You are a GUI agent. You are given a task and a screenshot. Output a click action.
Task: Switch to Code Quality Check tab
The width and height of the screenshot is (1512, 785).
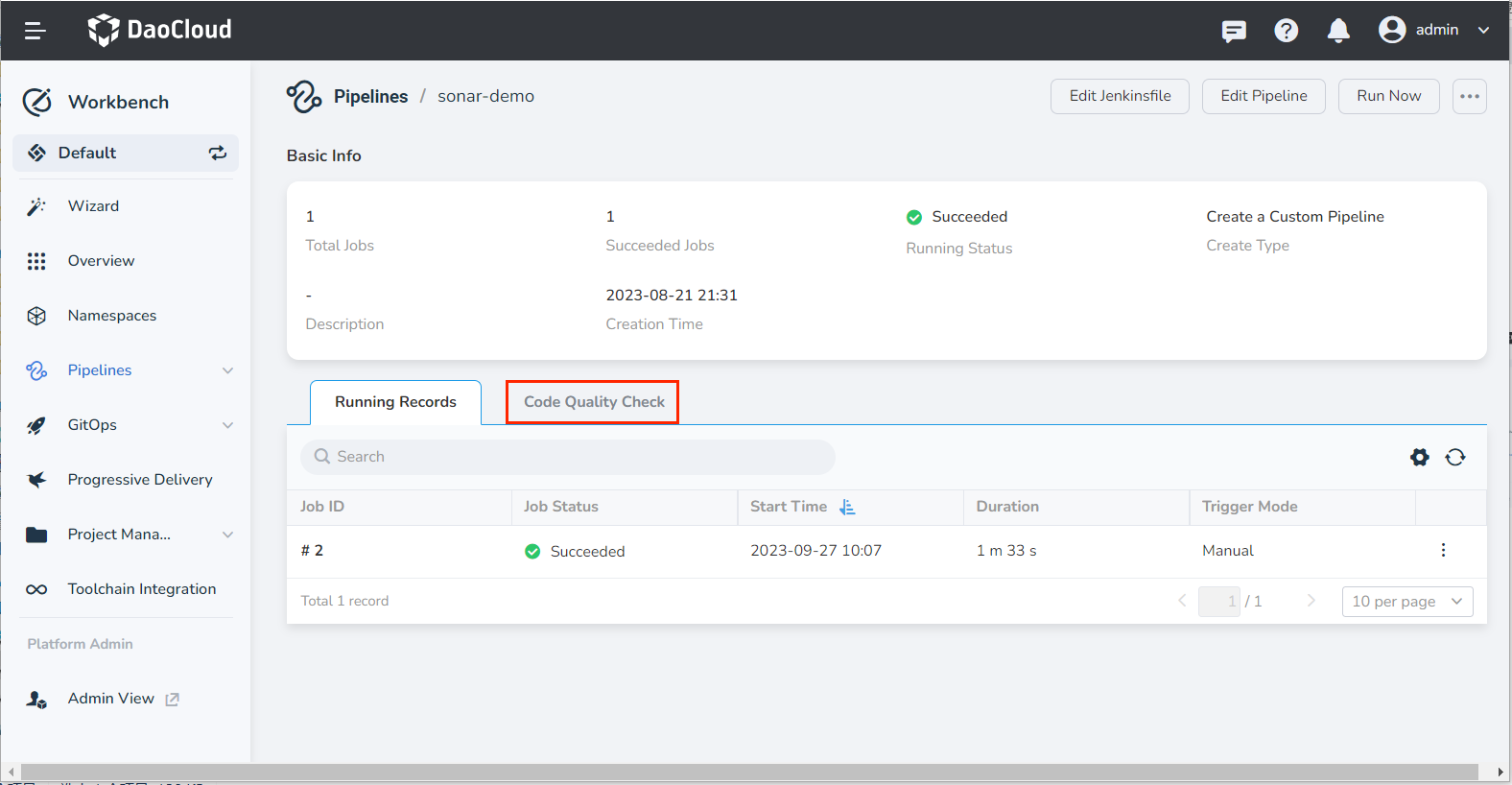pos(593,402)
